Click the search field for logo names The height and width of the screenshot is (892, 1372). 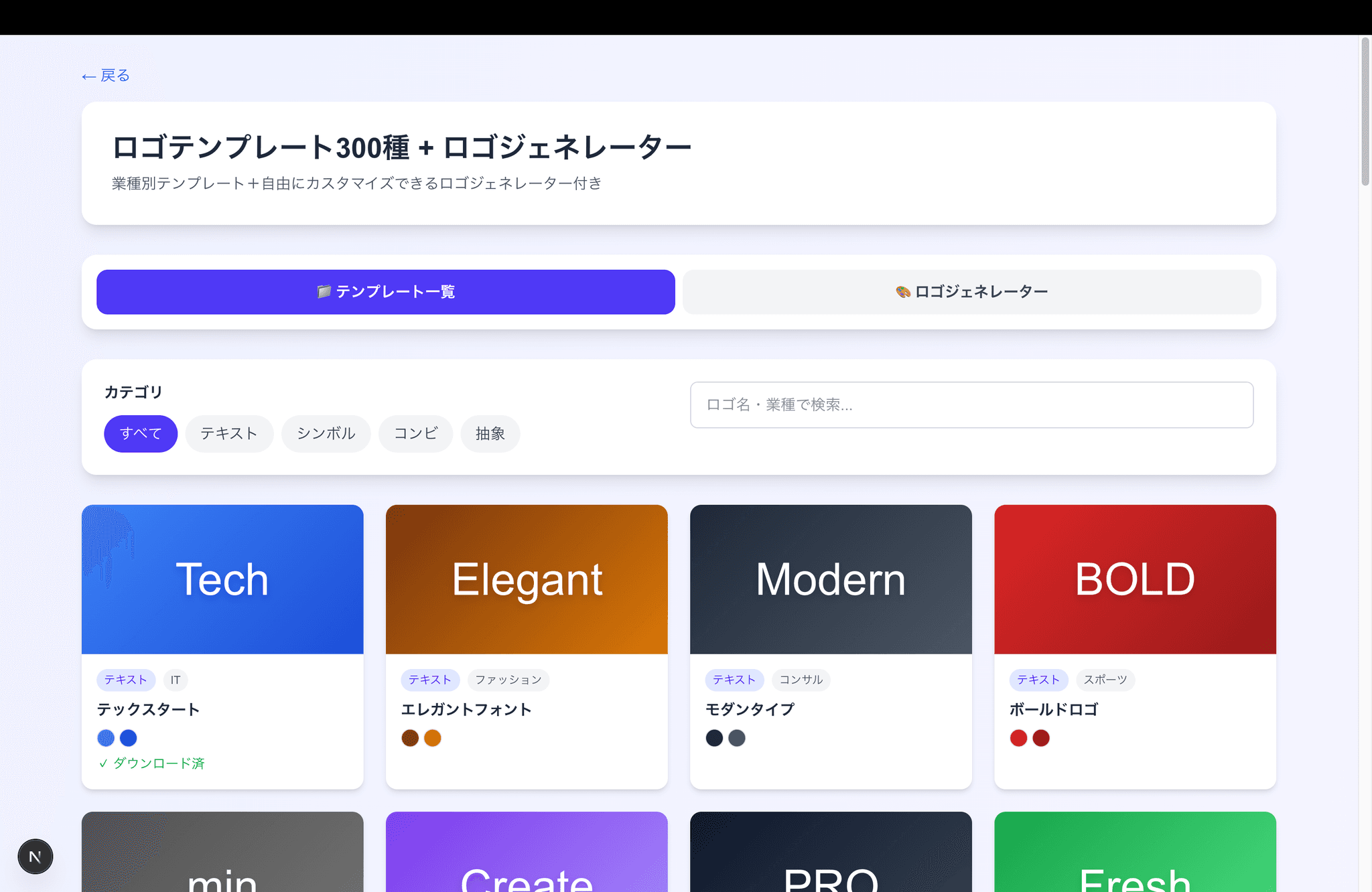tap(971, 404)
